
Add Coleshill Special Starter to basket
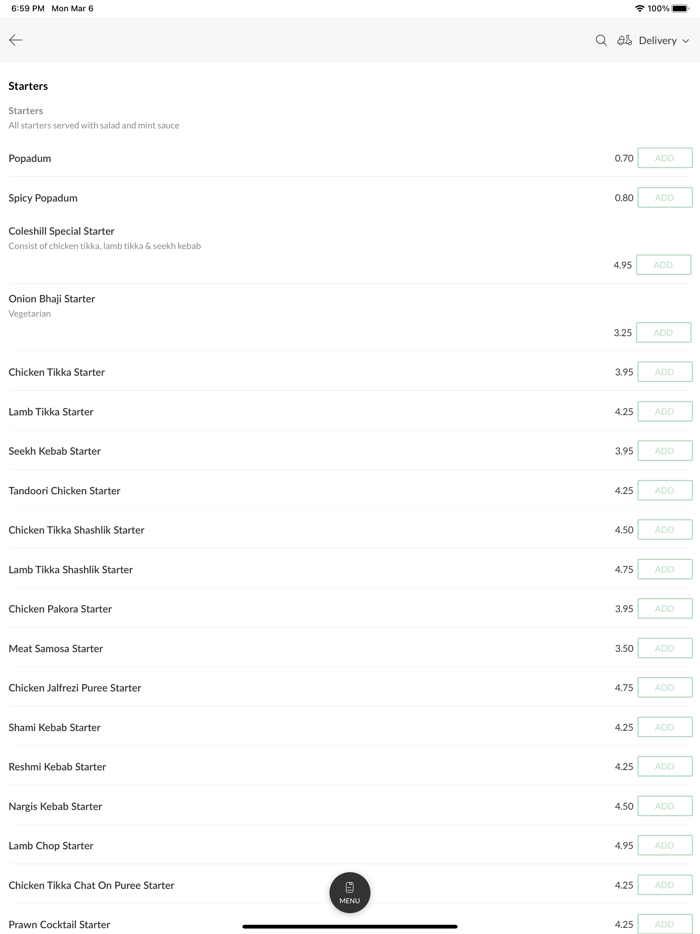coord(663,265)
